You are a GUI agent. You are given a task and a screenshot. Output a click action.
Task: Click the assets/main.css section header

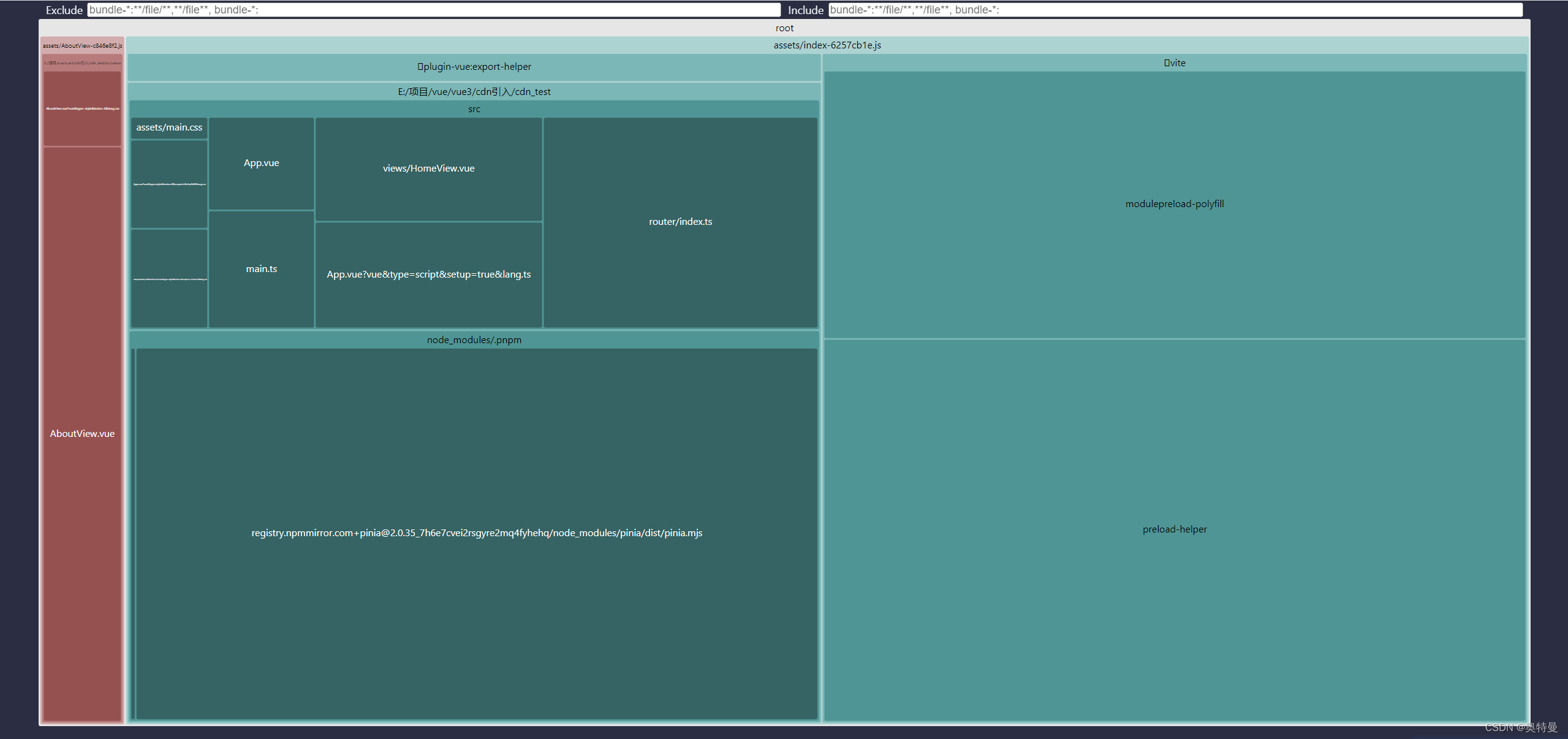169,127
